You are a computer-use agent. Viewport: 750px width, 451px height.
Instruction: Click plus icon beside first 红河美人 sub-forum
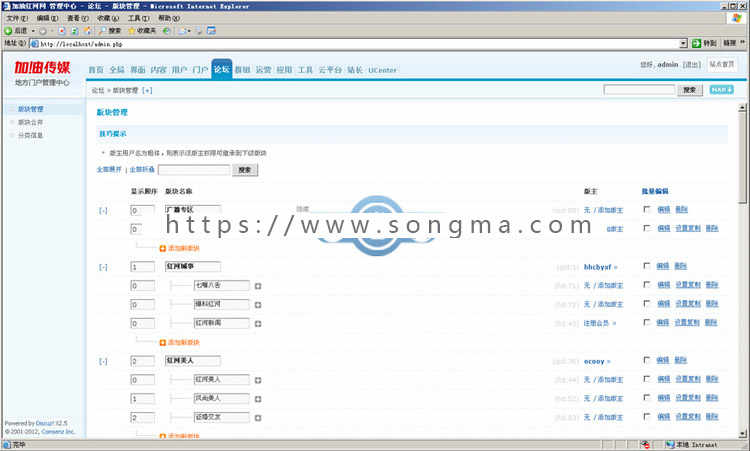pyautogui.click(x=258, y=380)
